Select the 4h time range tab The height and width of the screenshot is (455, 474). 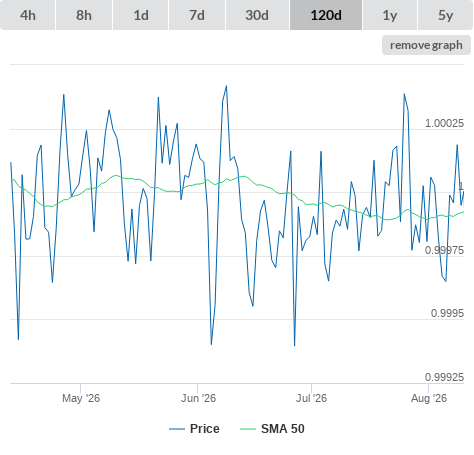pyautogui.click(x=28, y=15)
